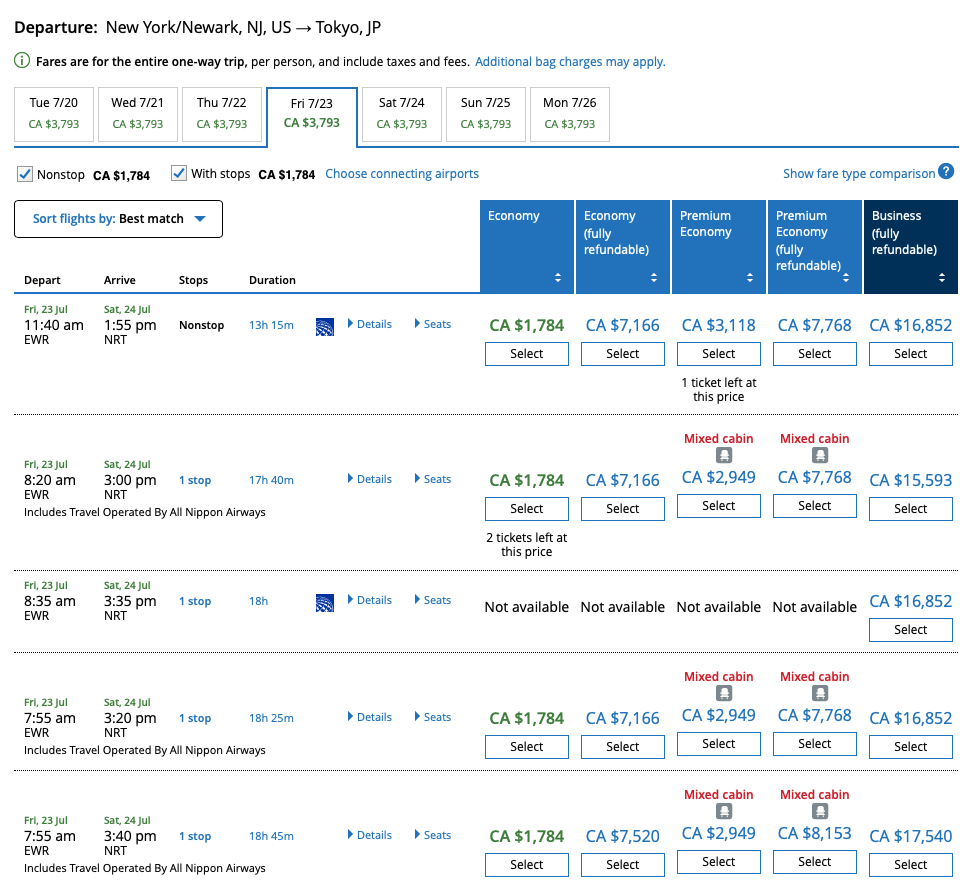Click the United logo on 8:35 am flight
Screen dimensions: 972x884
point(324,602)
